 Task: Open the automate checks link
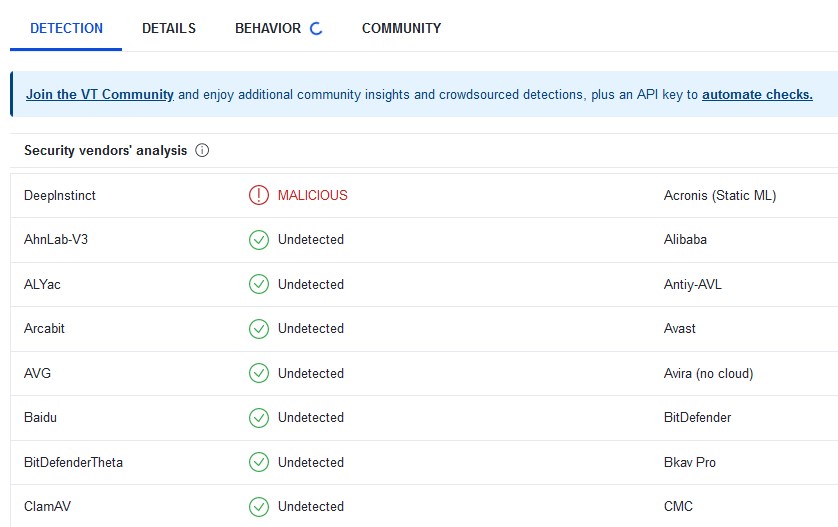pyautogui.click(x=757, y=95)
